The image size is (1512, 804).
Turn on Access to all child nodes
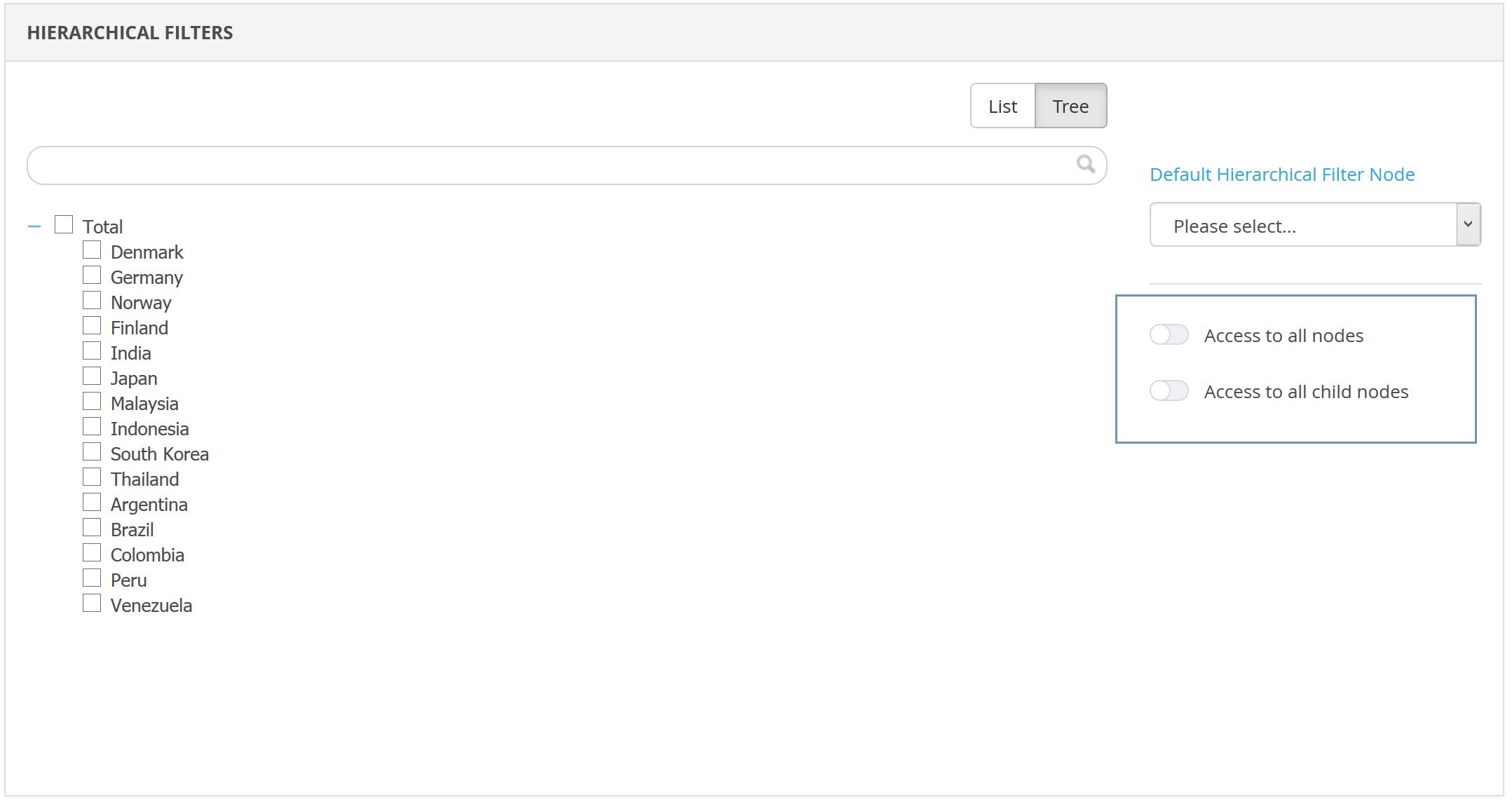pos(1169,391)
